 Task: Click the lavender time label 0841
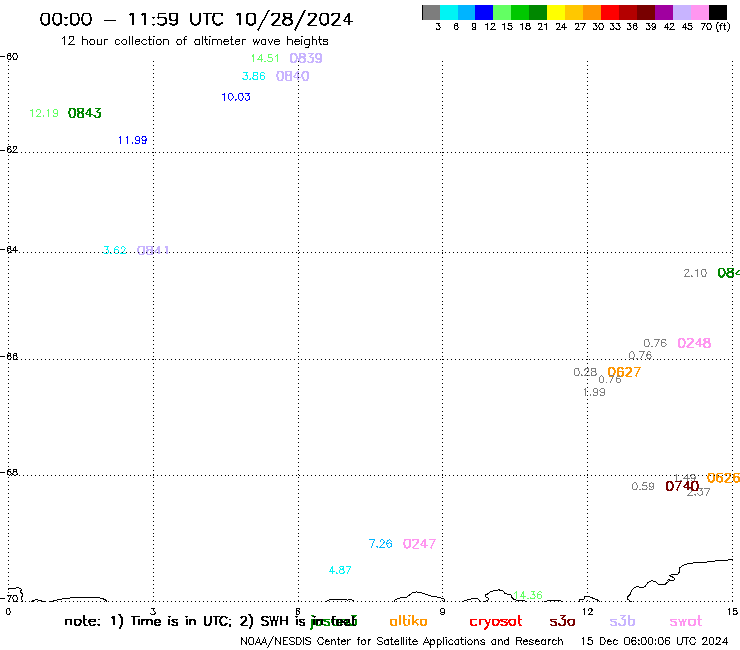pyautogui.click(x=153, y=250)
